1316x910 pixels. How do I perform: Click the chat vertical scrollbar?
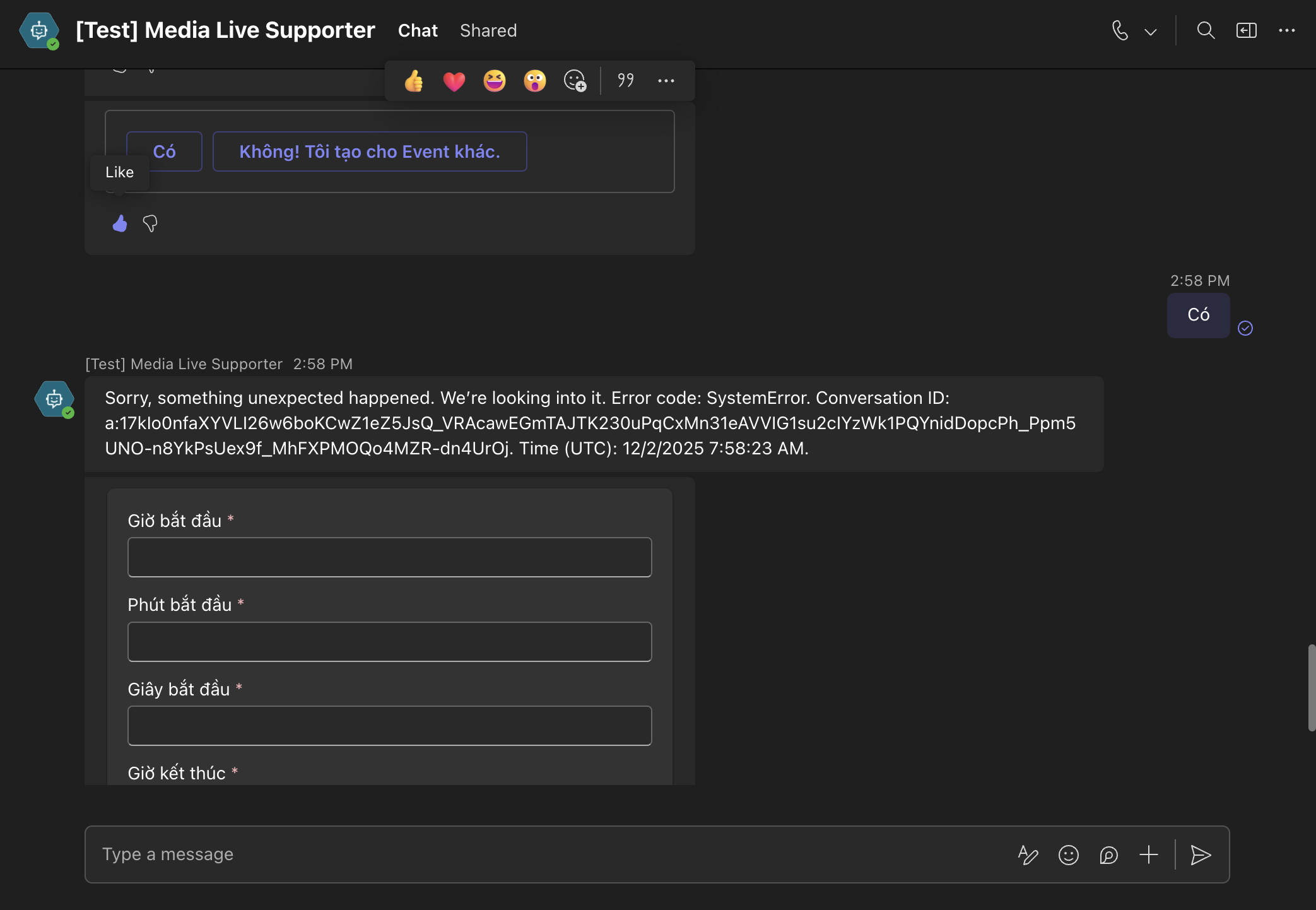click(x=1311, y=688)
